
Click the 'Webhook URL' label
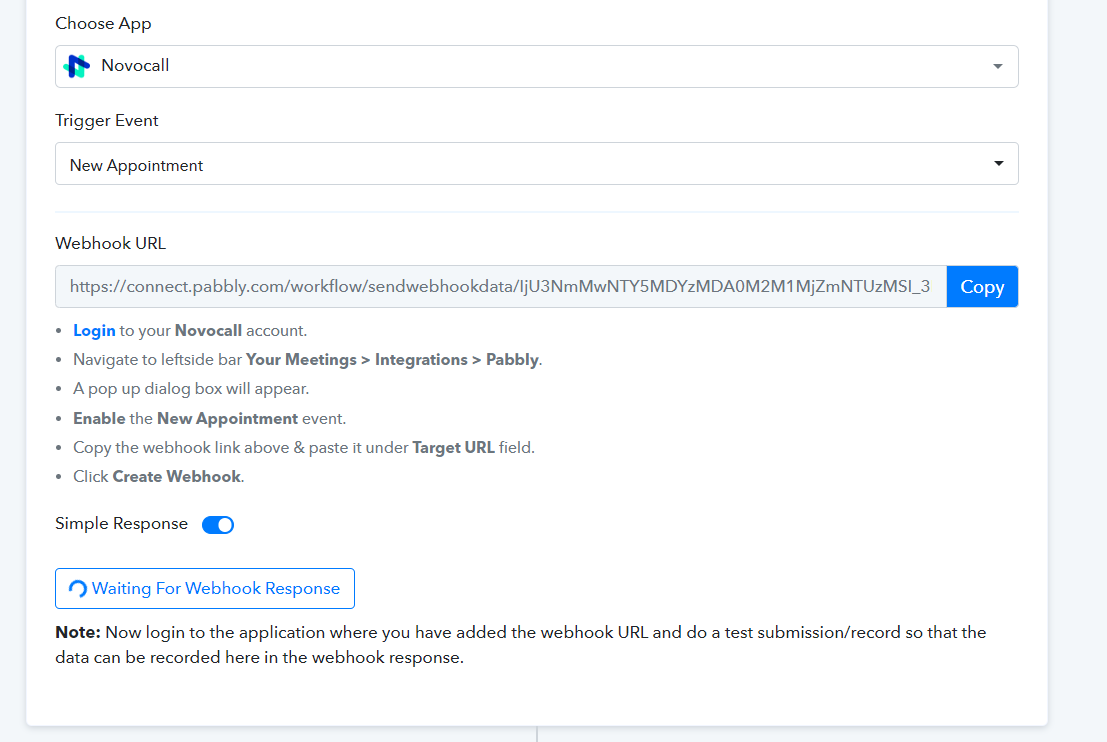pyautogui.click(x=110, y=244)
